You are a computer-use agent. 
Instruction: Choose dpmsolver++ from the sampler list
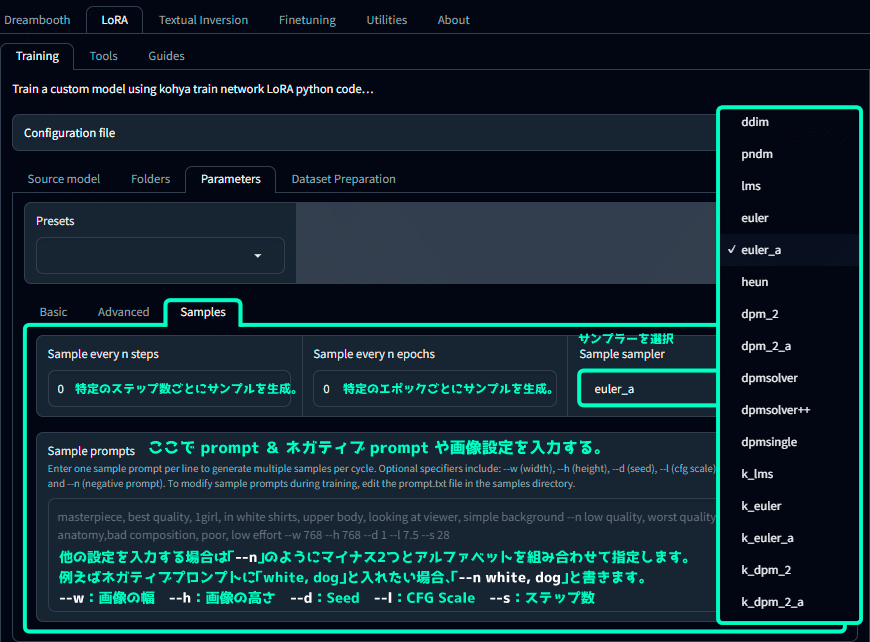[x=789, y=410]
